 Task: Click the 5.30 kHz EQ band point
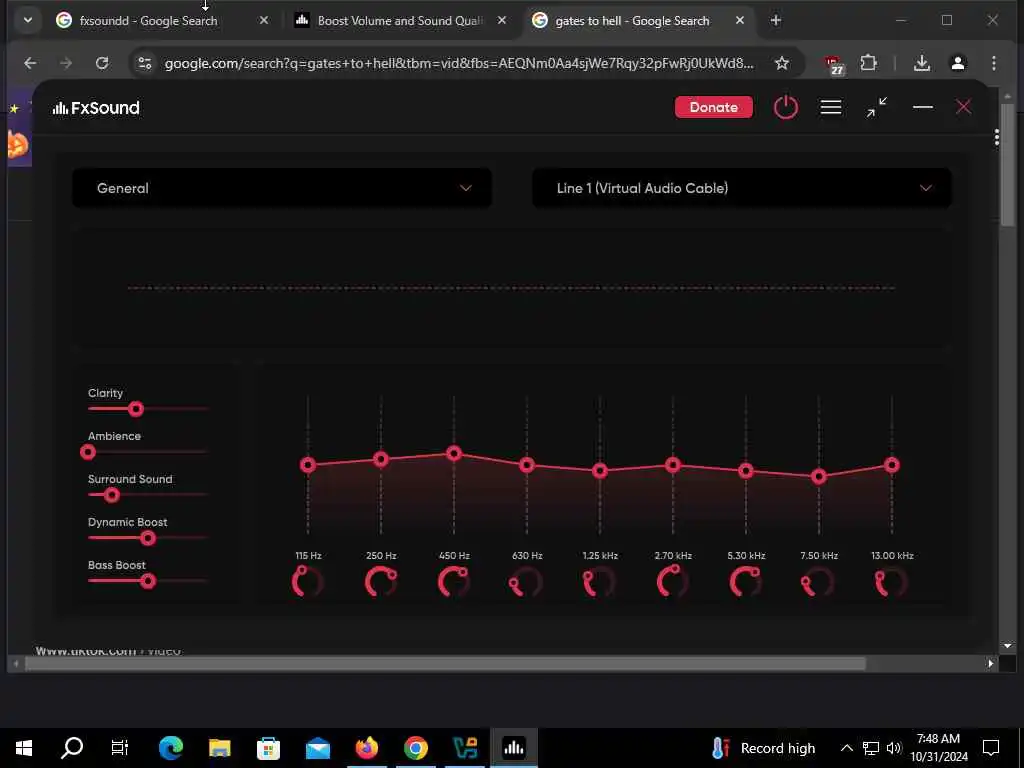[x=746, y=470]
